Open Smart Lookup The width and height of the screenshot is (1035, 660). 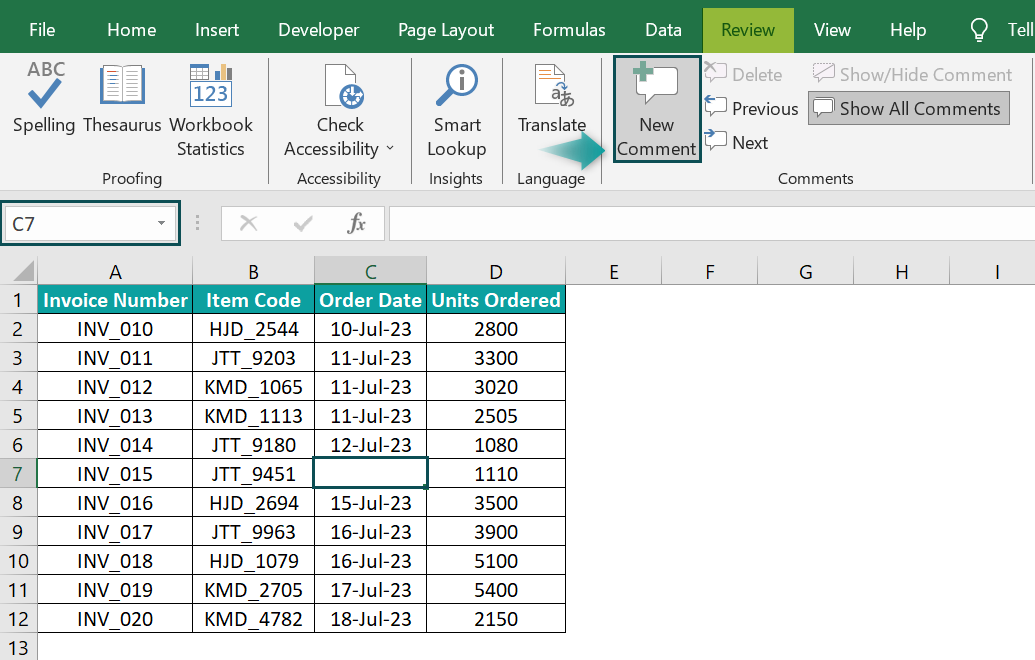tap(457, 110)
